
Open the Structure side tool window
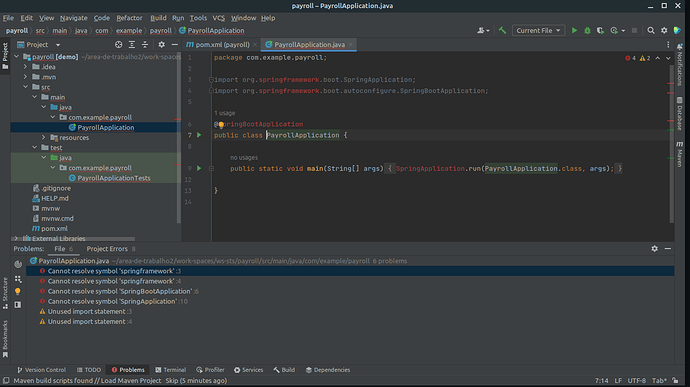(x=5, y=293)
